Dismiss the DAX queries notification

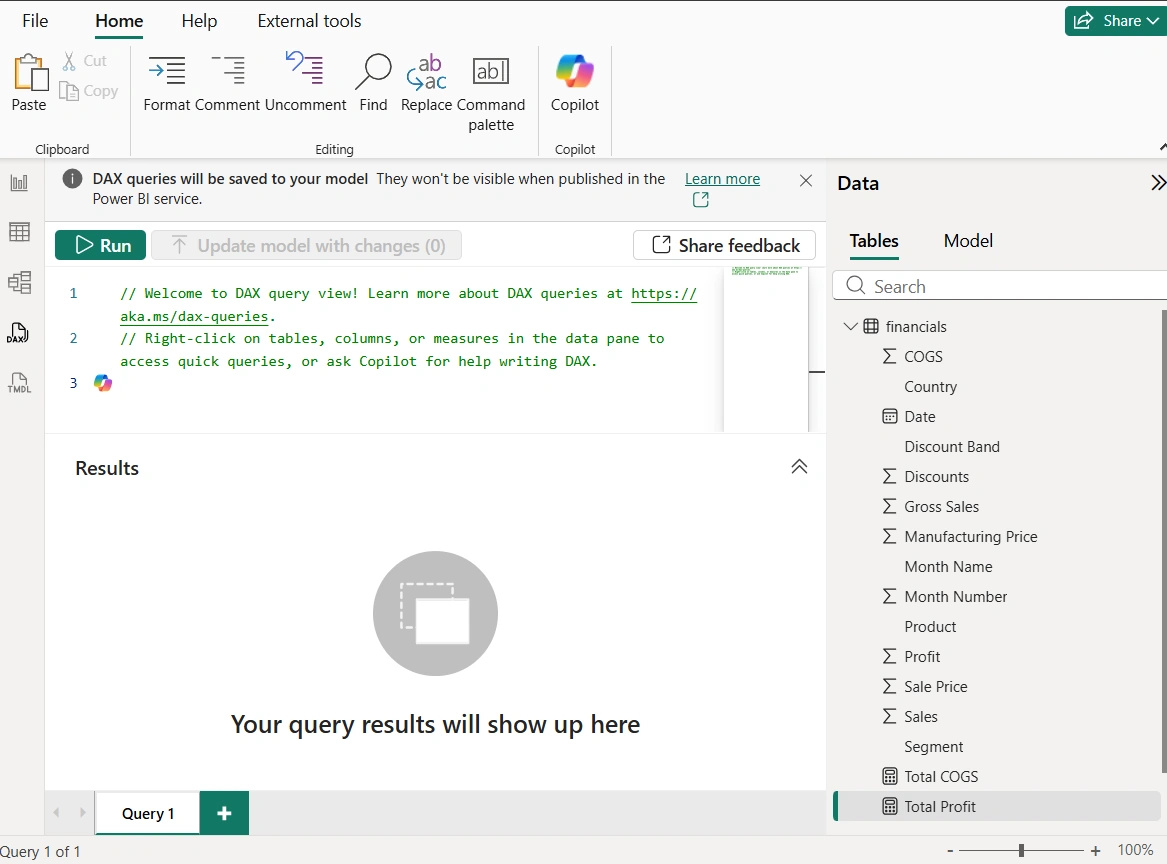click(x=805, y=181)
